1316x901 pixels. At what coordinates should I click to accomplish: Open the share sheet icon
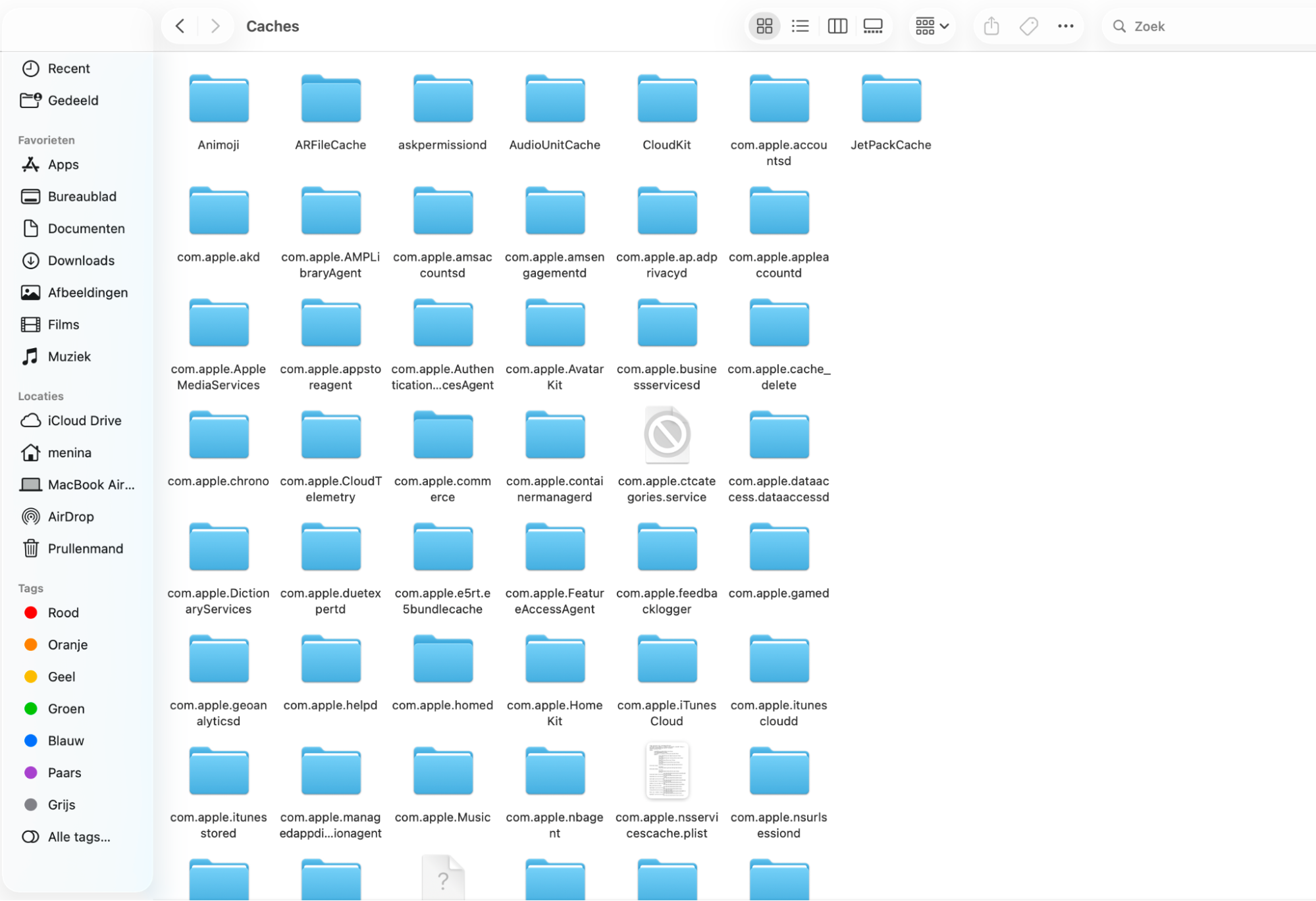(x=991, y=26)
